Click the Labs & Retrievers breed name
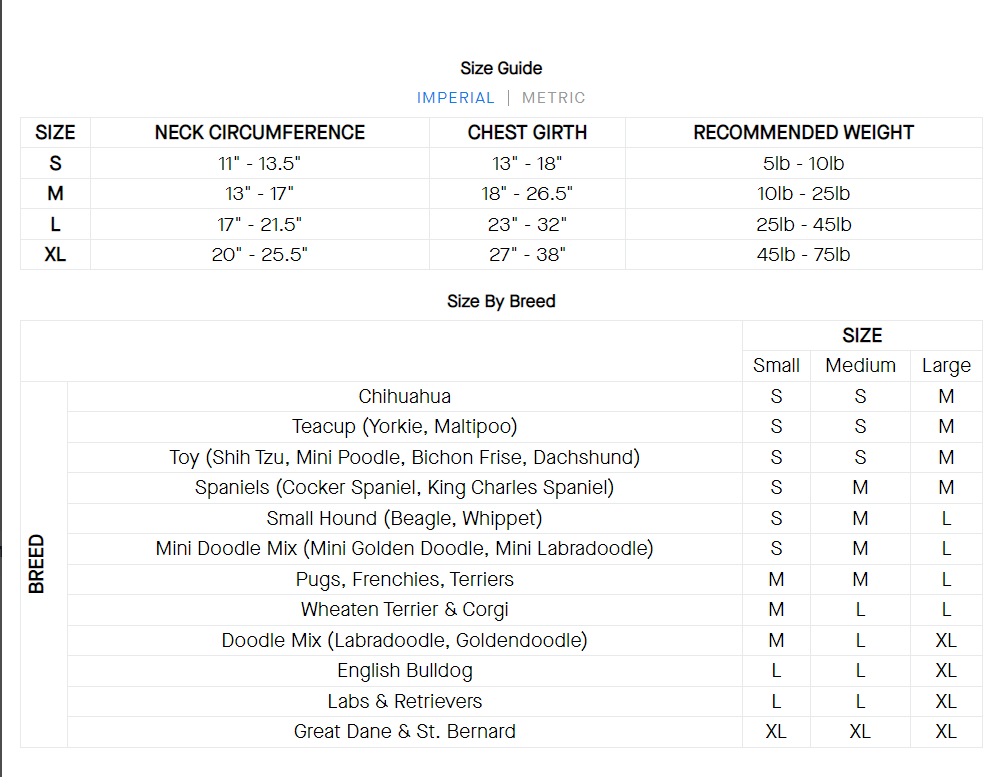This screenshot has width=1001, height=777. (x=405, y=701)
